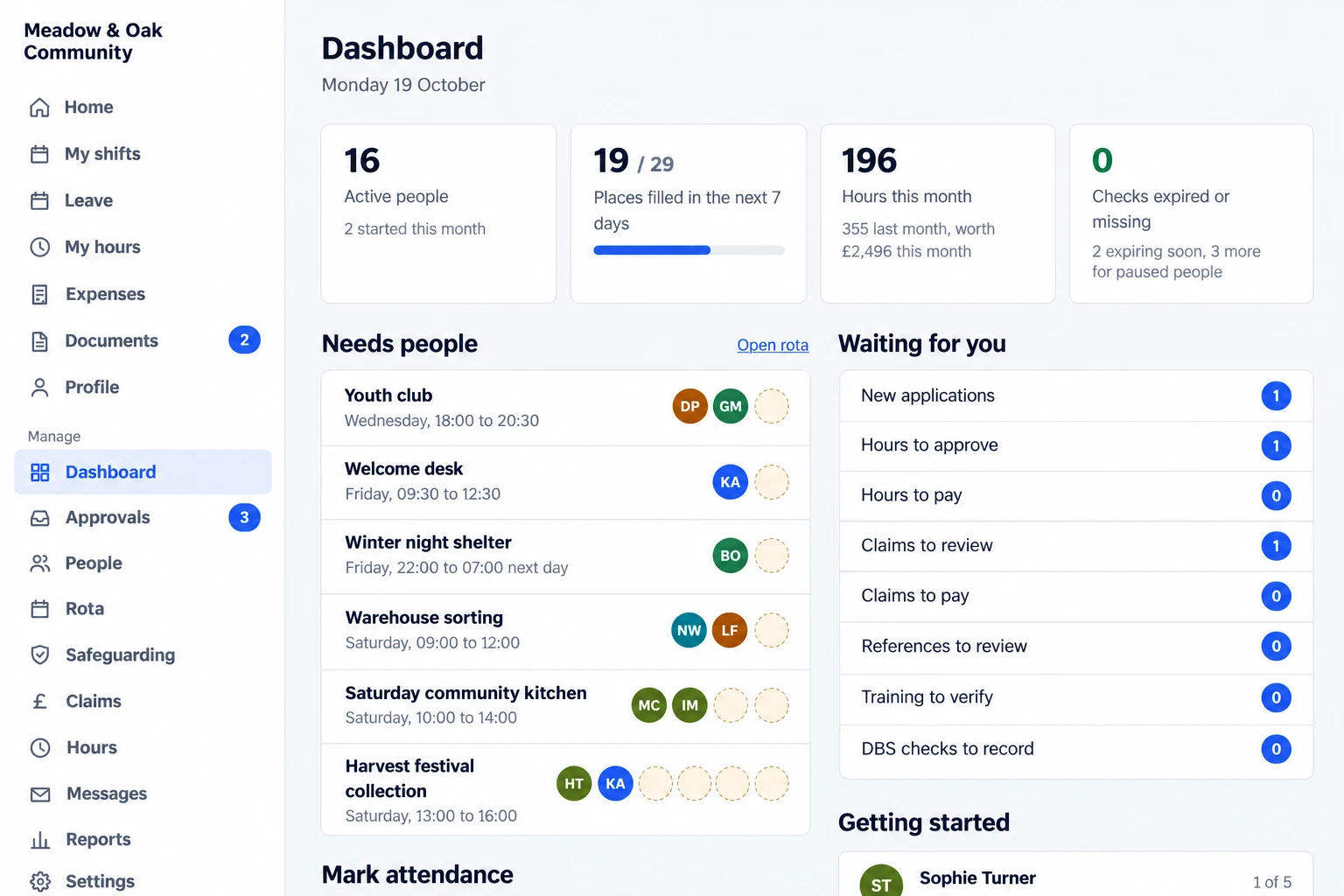Open Claims to review row
1344x896 pixels.
click(1076, 546)
